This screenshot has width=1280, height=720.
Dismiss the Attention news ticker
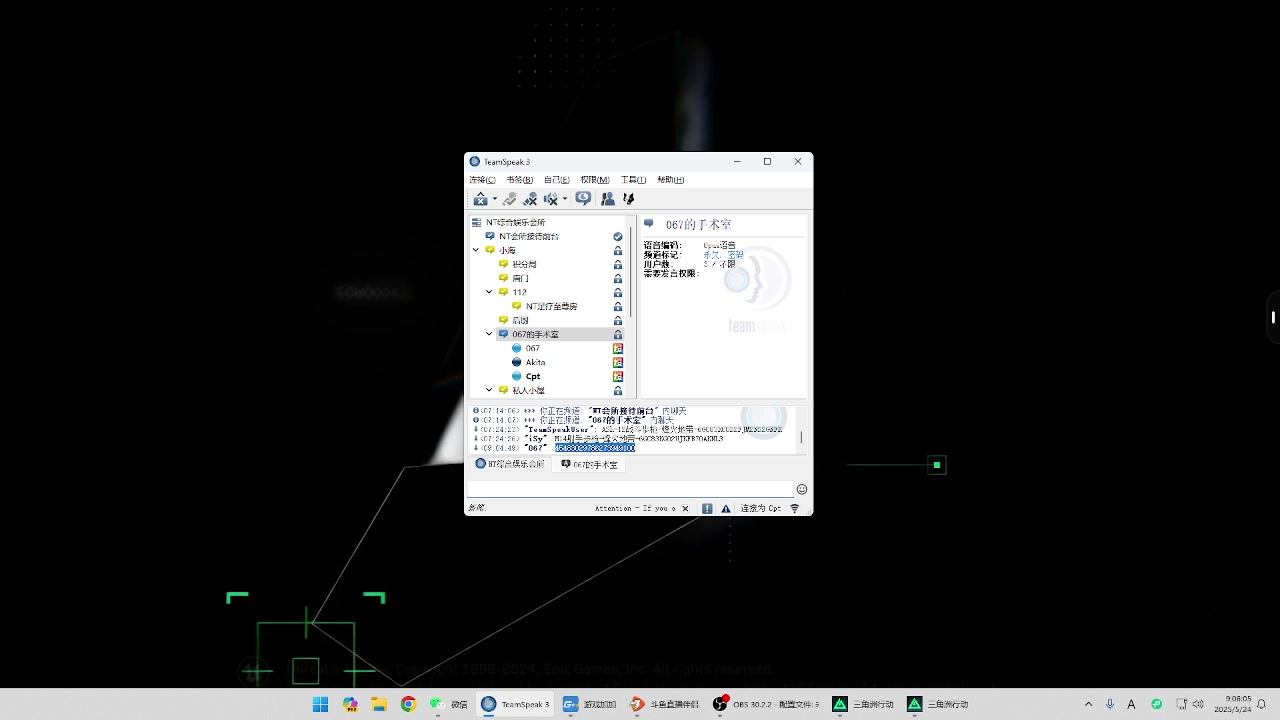coord(686,508)
